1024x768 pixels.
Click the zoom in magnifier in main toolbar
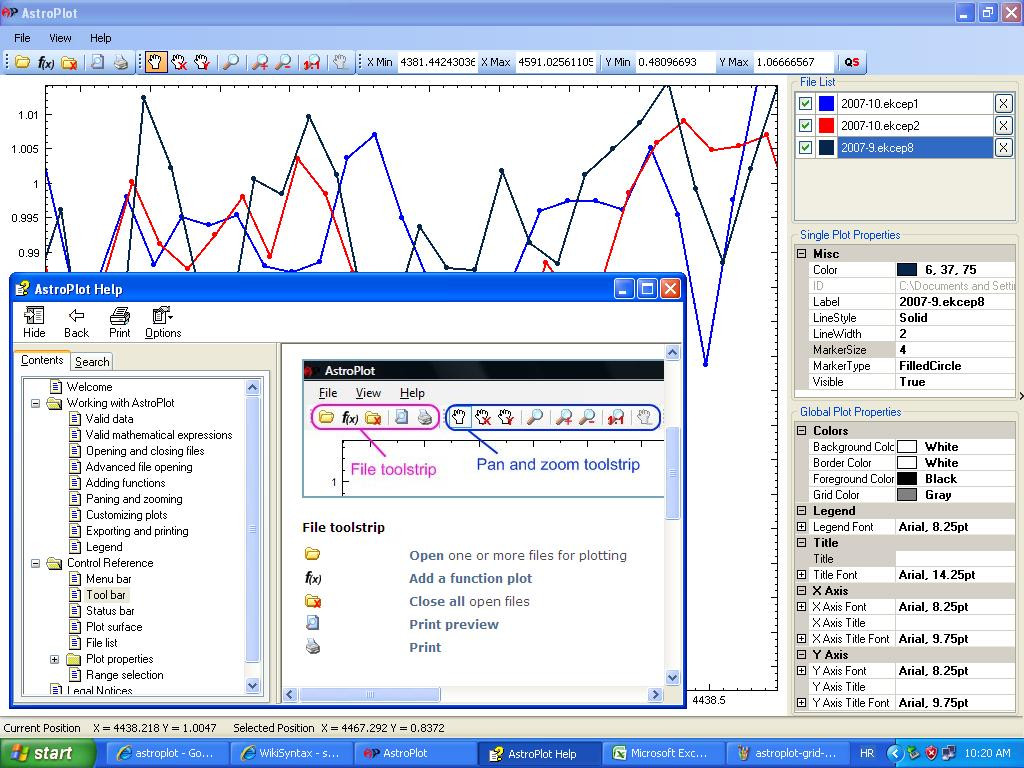[x=260, y=62]
